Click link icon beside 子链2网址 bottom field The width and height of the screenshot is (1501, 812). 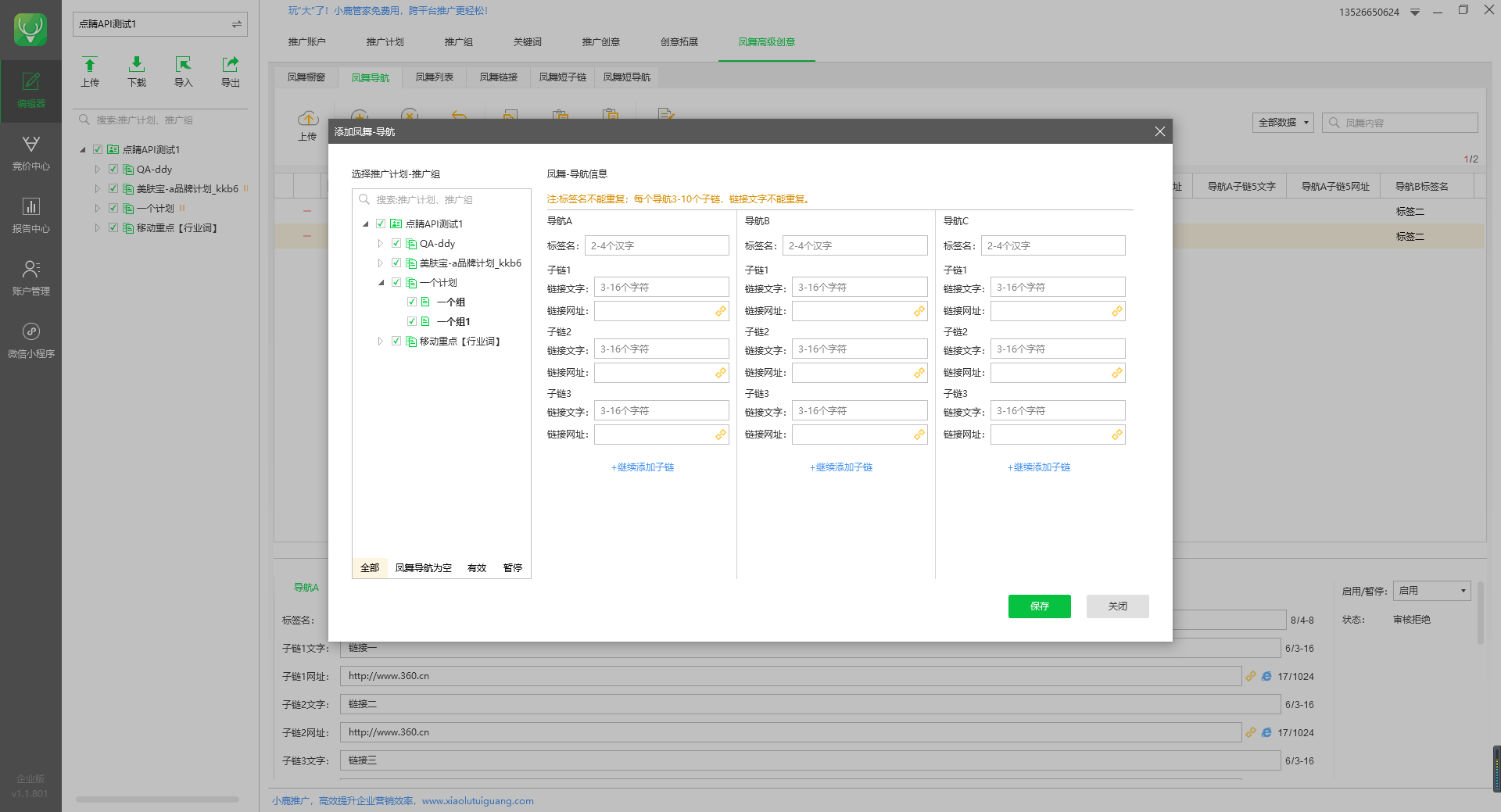point(1251,732)
